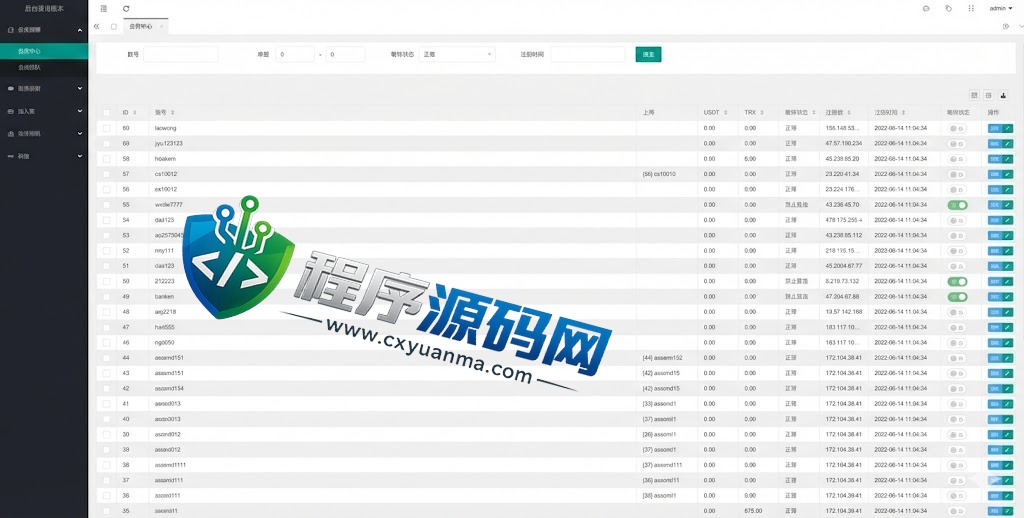1024x518 pixels.
Task: Click the upline cell '[56] cs10010'
Action: point(660,174)
